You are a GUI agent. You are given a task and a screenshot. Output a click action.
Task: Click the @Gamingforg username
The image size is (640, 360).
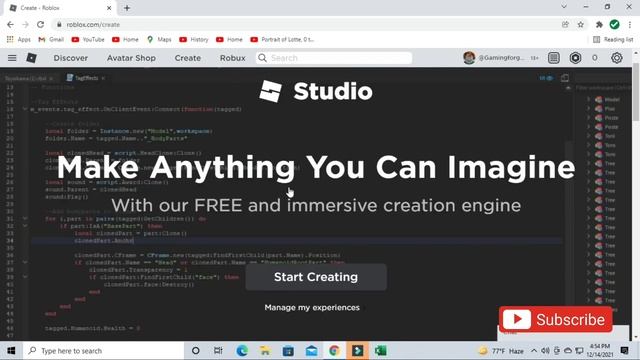(501, 58)
